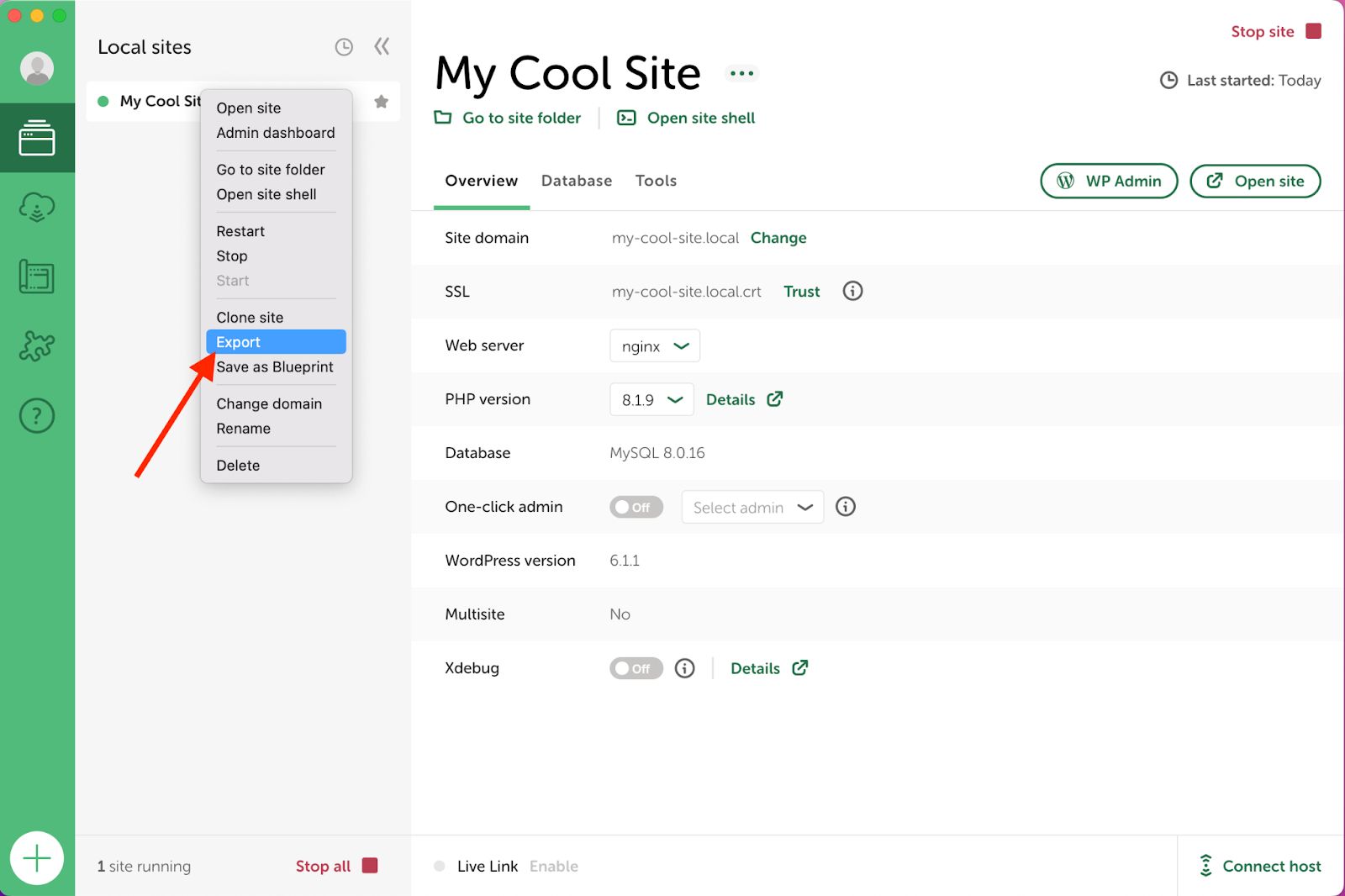Click Enable next to Live Link
Screen dimensions: 1345x896
pyautogui.click(x=554, y=866)
